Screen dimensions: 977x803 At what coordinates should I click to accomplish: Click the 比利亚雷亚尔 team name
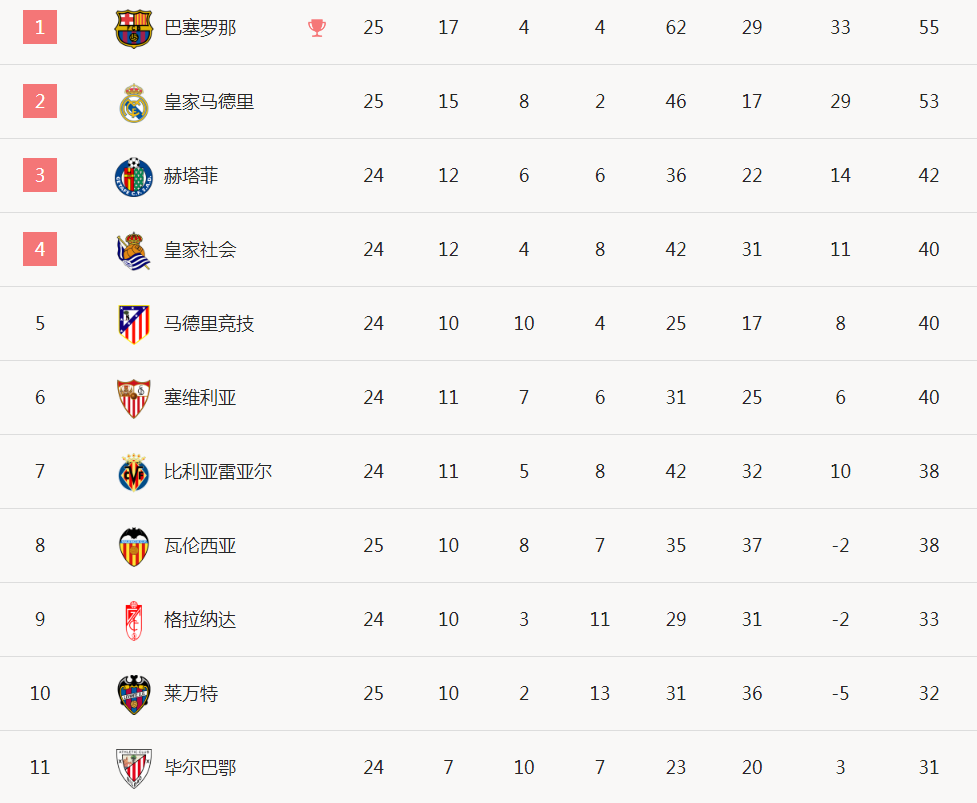tap(218, 472)
